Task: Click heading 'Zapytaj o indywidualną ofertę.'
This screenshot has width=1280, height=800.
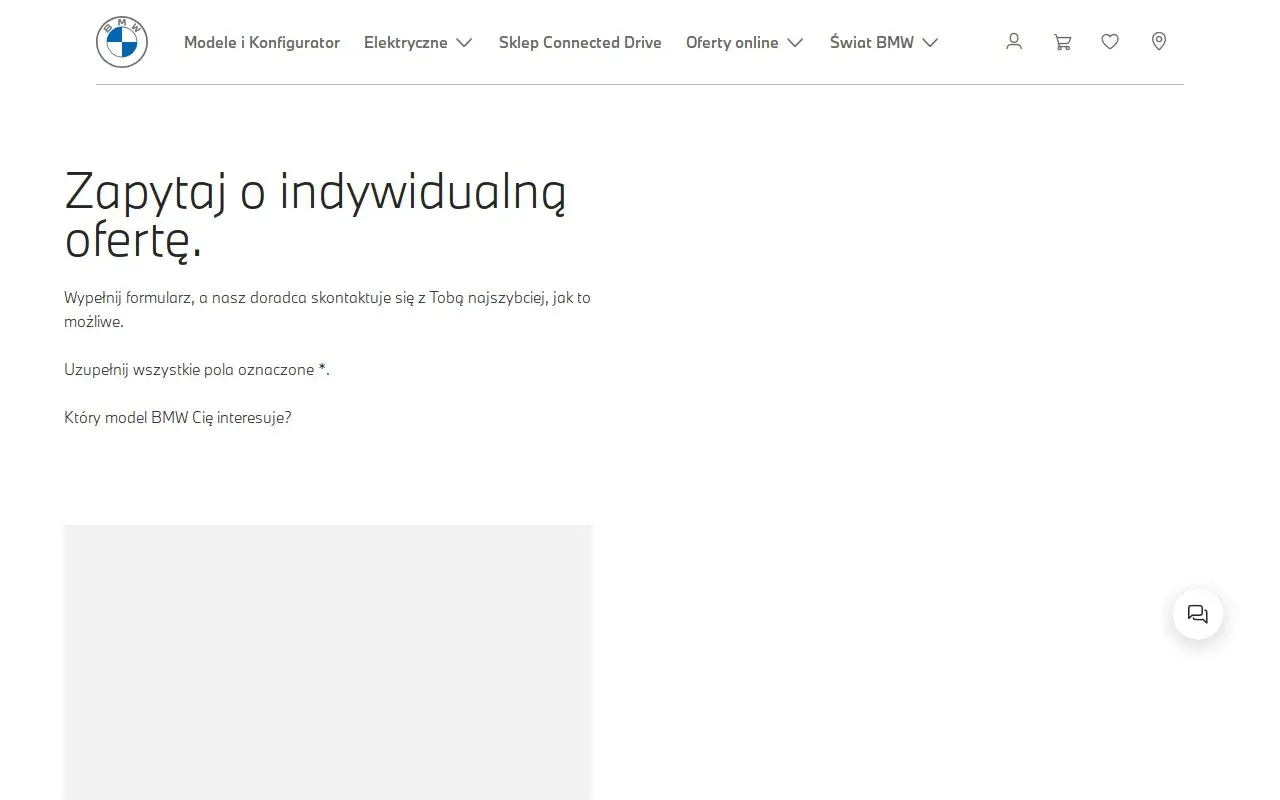Action: click(x=315, y=215)
